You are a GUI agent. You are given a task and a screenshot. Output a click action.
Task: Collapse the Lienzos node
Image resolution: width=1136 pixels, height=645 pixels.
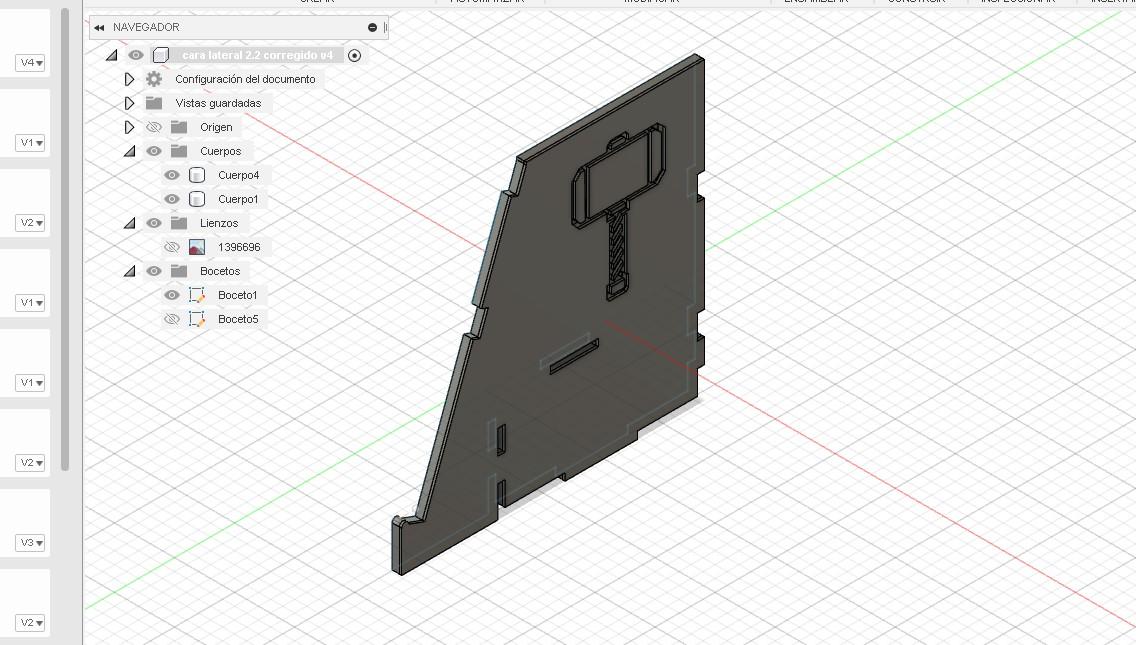click(x=130, y=223)
